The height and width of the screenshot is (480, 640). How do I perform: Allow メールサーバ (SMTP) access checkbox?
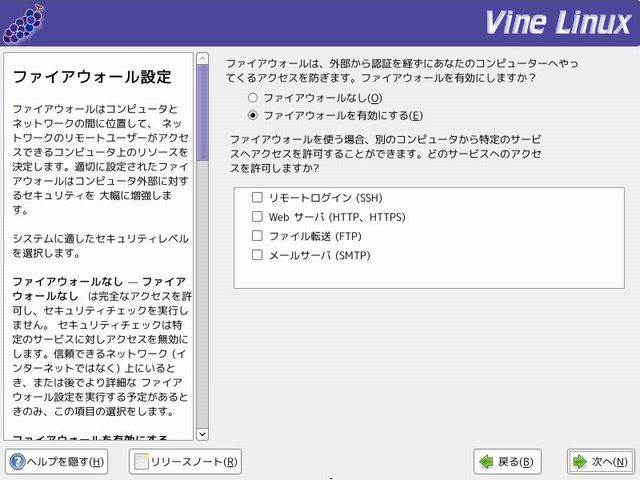click(x=257, y=254)
